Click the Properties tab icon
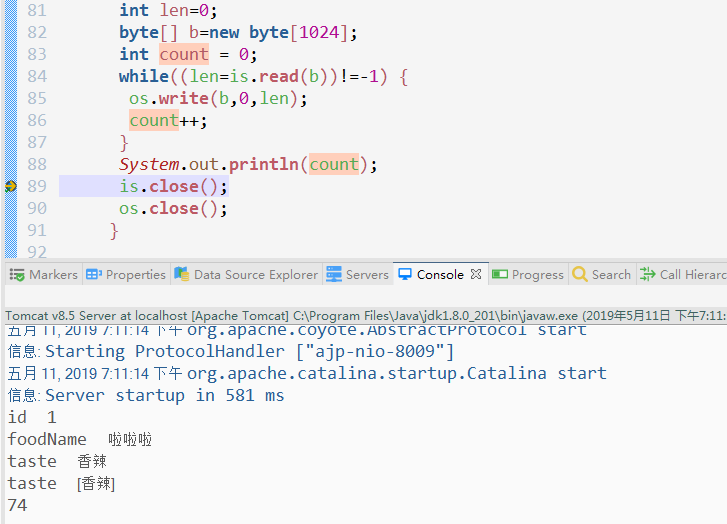The height and width of the screenshot is (524, 727). click(94, 275)
